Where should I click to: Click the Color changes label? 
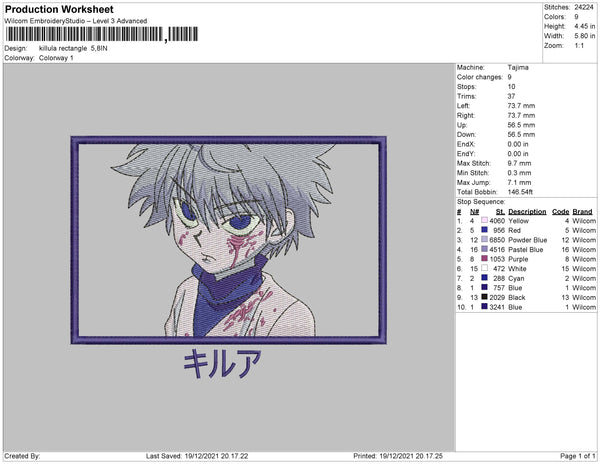tap(479, 77)
